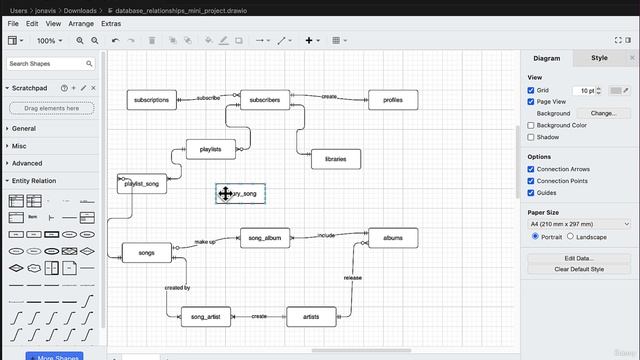Toggle fullscreen mode icon
The width and height of the screenshot is (640, 360).
(618, 40)
